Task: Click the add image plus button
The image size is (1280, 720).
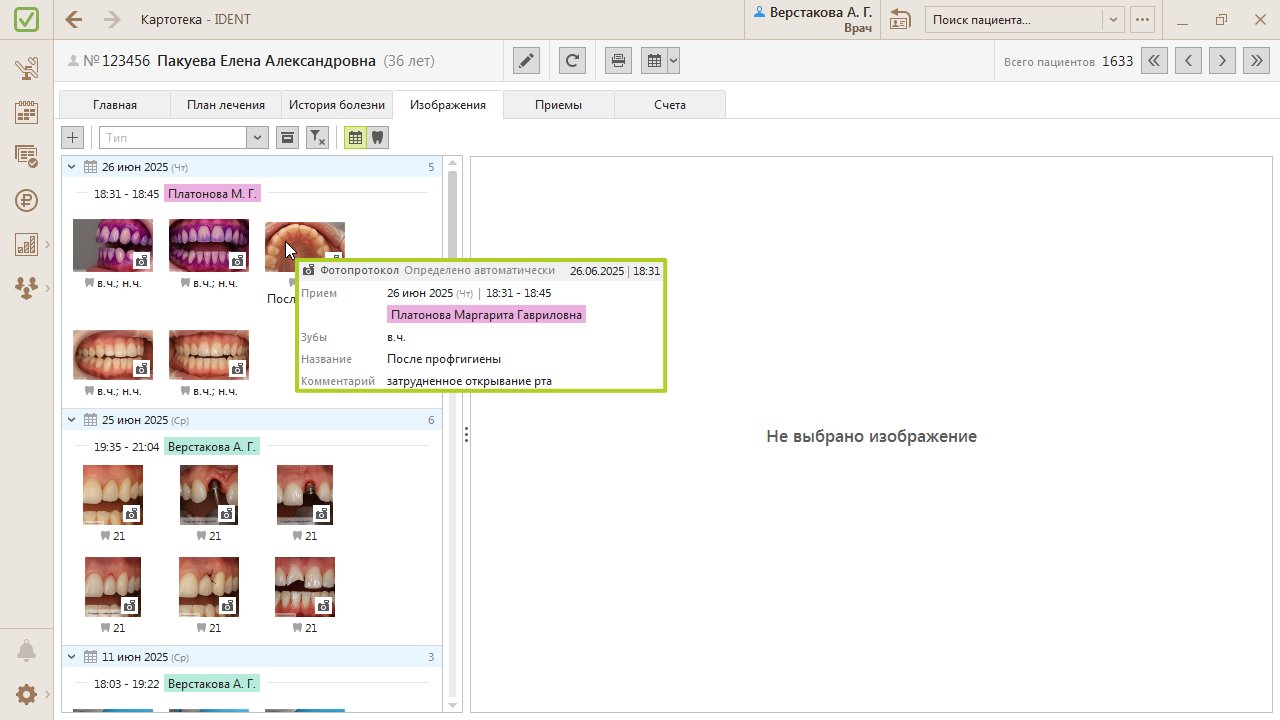Action: (x=73, y=138)
